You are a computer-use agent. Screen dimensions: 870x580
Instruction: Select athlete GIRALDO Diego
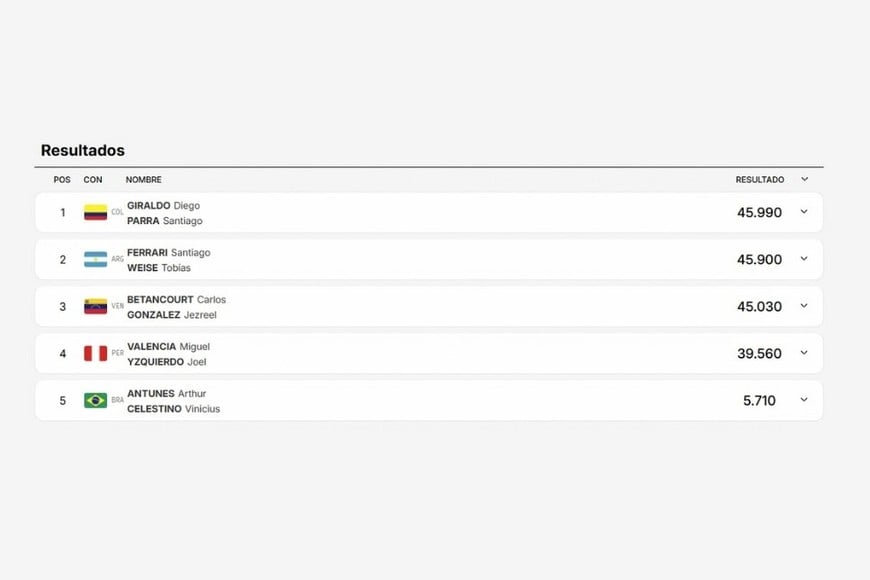(x=164, y=205)
